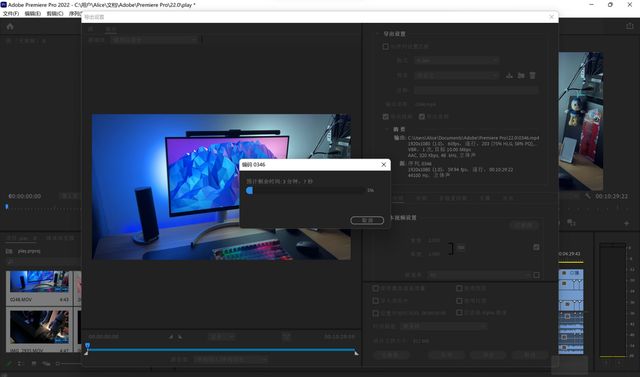This screenshot has width=640, height=377.
Task: Click the export preview blue playhead
Action: (x=87, y=346)
